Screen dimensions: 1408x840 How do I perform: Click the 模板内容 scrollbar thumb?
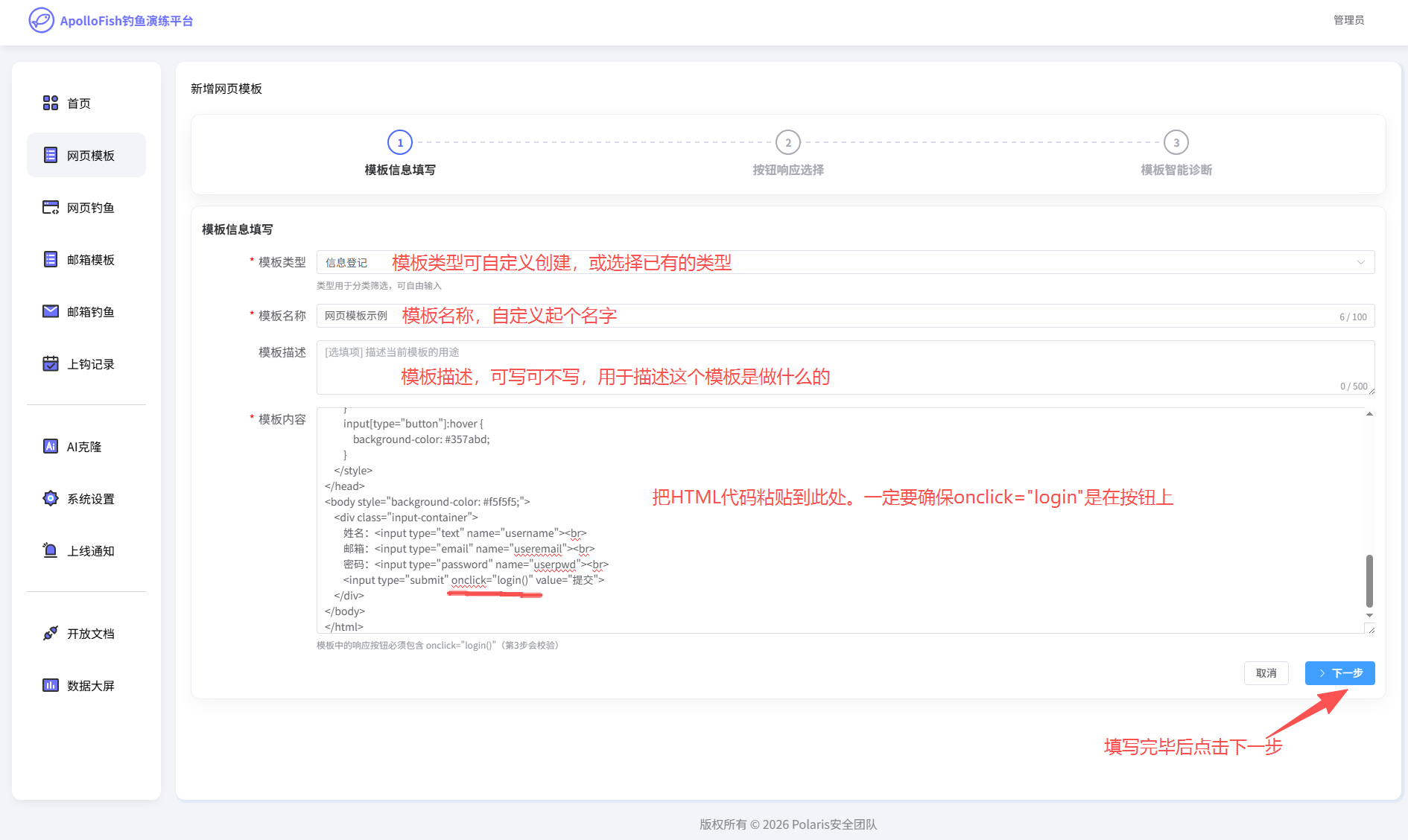click(x=1369, y=580)
